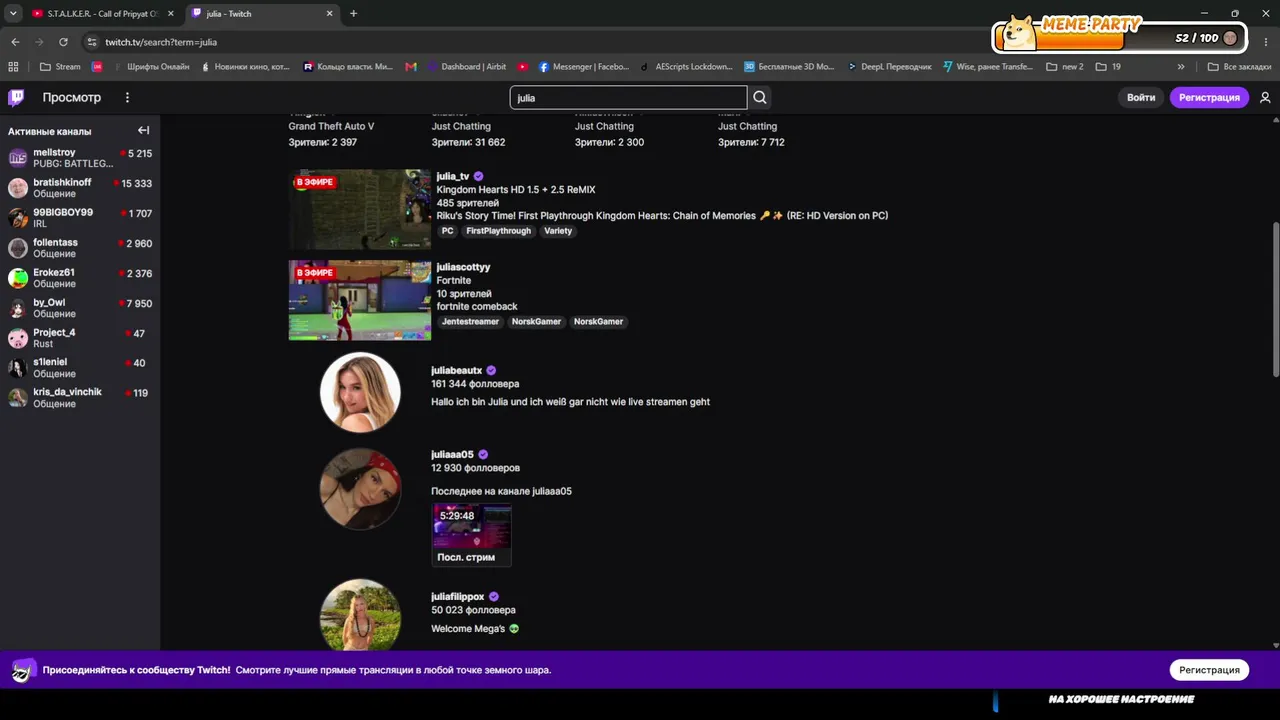Click juliaaa05 profile picture
This screenshot has height=720, width=1280.
pos(360,489)
